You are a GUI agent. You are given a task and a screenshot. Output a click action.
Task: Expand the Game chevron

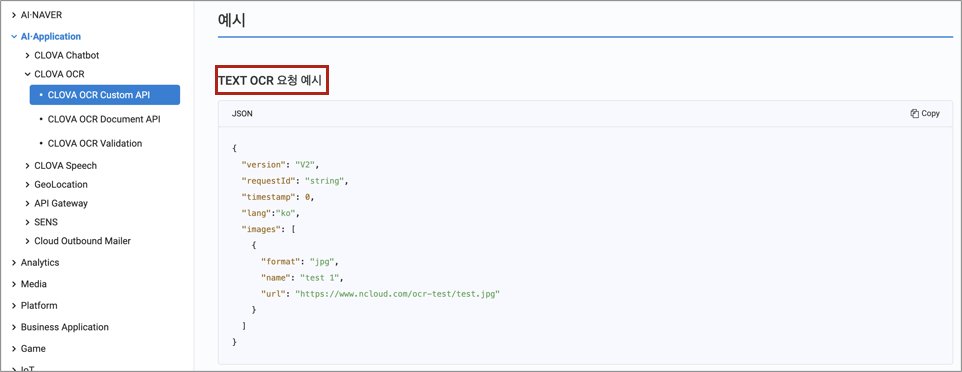[13, 349]
